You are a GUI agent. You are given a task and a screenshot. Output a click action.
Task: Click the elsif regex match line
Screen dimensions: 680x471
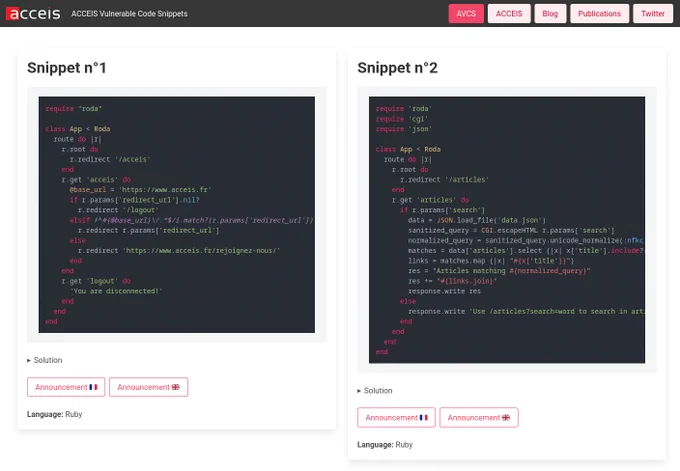point(191,220)
